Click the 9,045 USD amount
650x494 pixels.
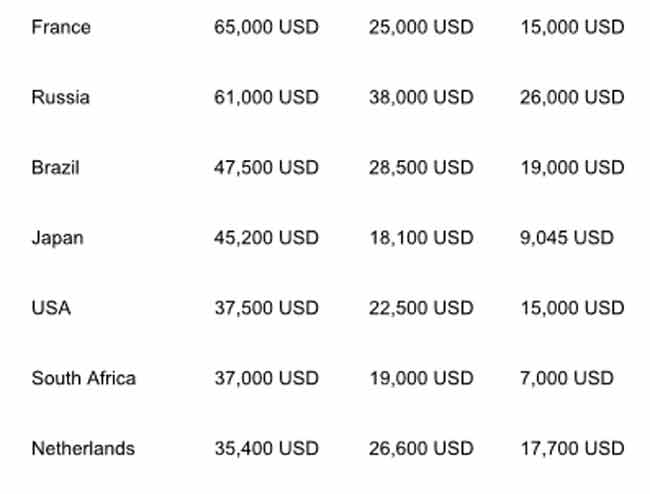[567, 238]
